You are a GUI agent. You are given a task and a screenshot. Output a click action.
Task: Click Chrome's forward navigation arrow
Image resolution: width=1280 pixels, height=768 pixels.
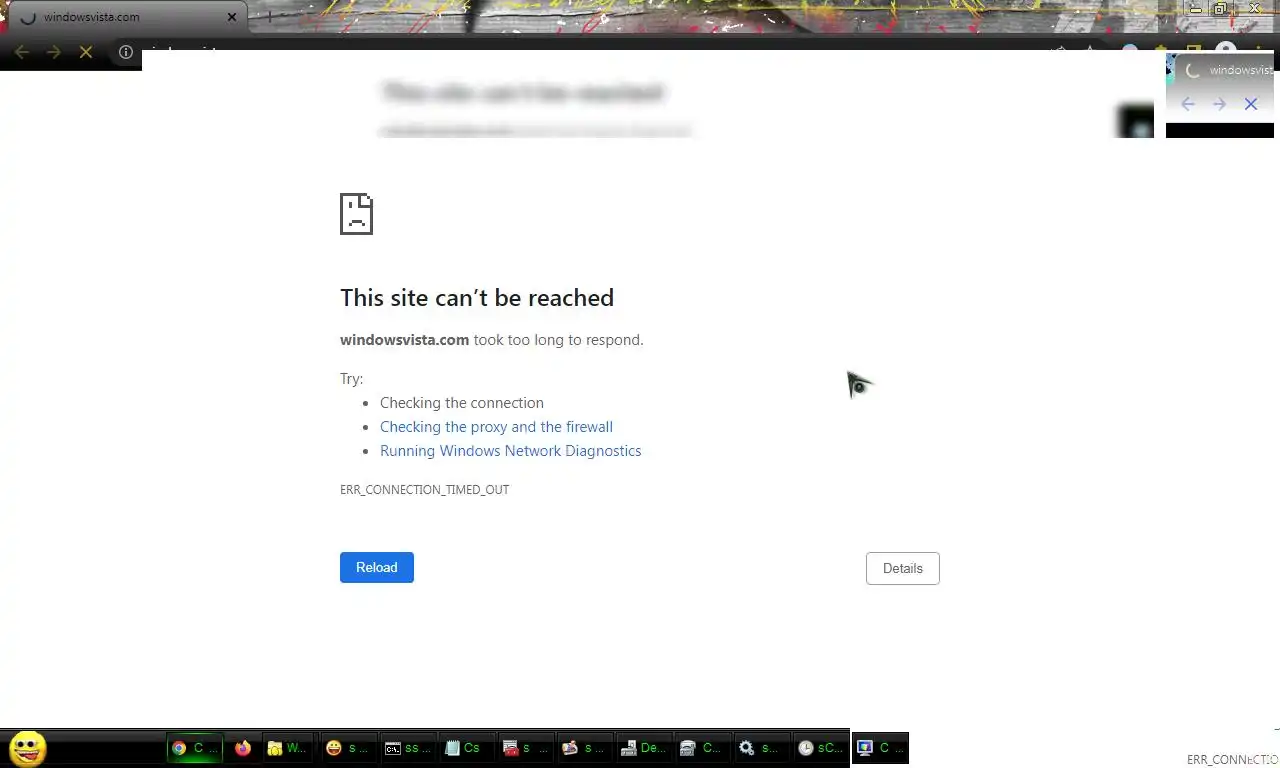pos(54,52)
